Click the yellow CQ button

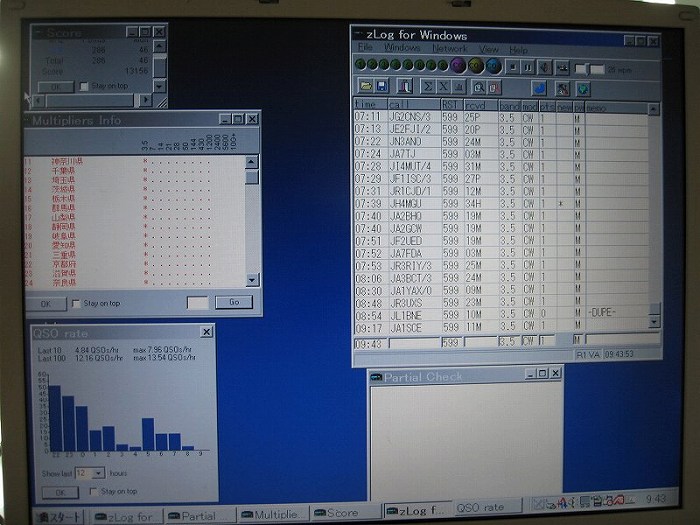tap(476, 67)
